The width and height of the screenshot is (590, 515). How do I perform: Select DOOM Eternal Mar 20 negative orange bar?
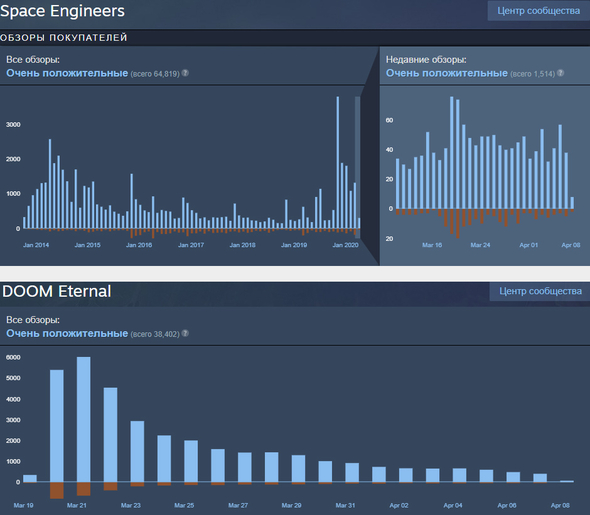[x=57, y=490]
